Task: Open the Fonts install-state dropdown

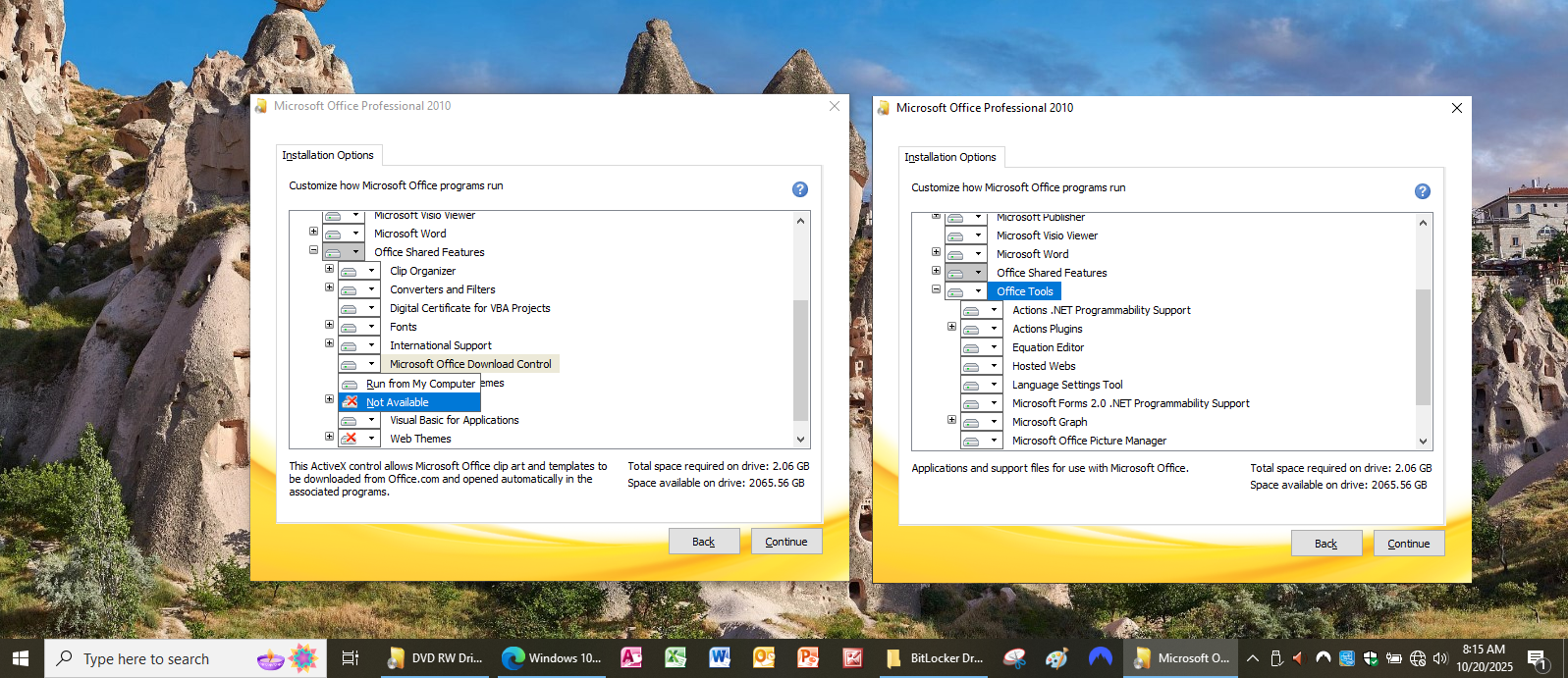Action: click(x=370, y=327)
